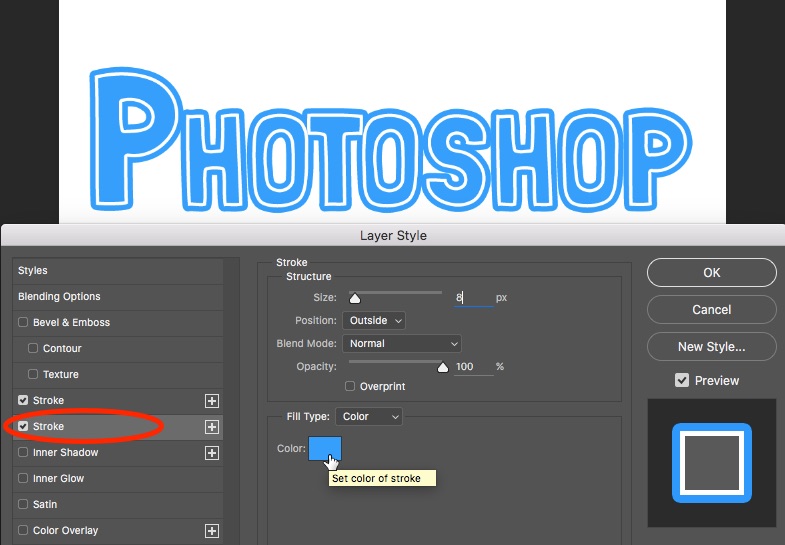This screenshot has height=545, width=785.
Task: Click the Size slider handle
Action: (355, 299)
